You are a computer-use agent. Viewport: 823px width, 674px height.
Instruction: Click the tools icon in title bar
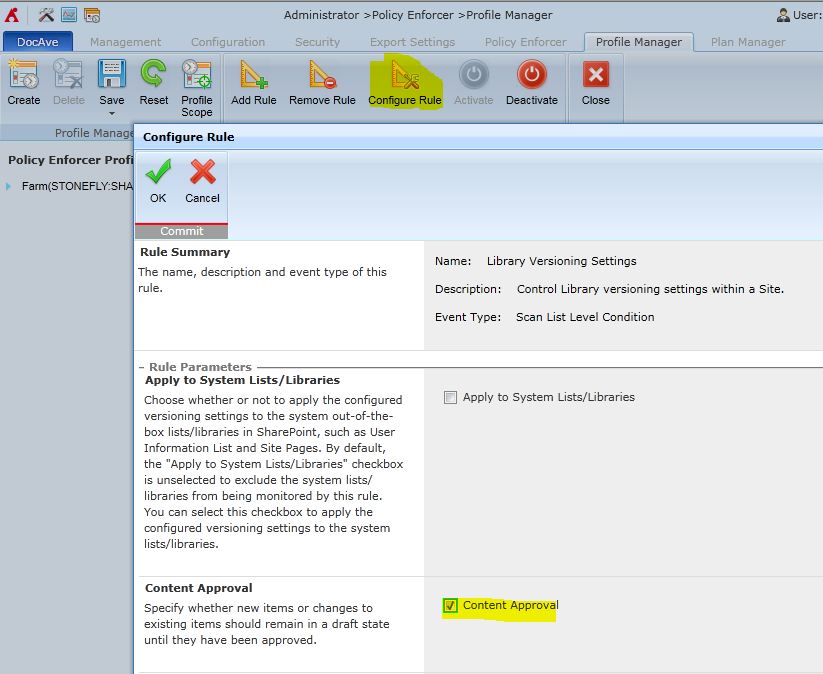[46, 15]
